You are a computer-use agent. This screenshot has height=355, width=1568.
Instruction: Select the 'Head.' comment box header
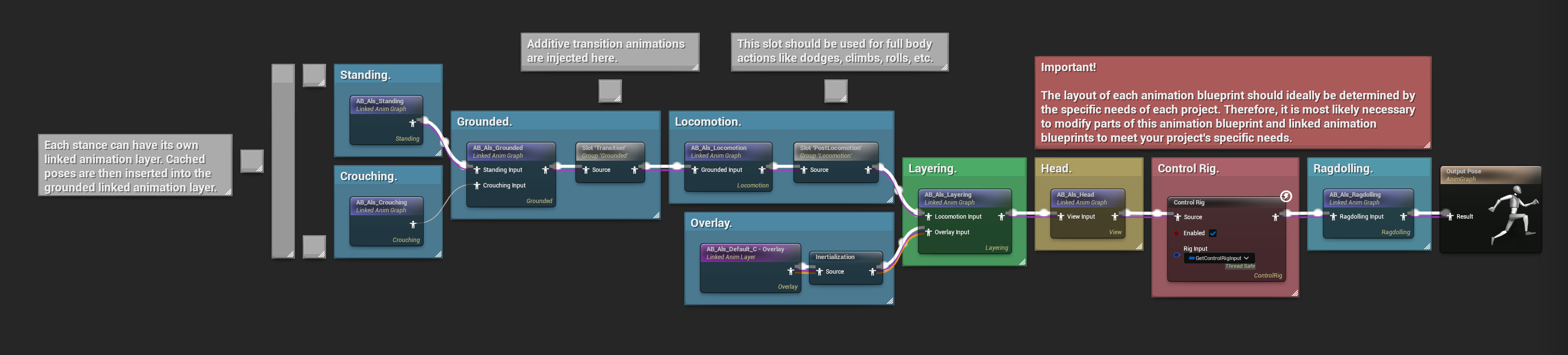[1089, 168]
